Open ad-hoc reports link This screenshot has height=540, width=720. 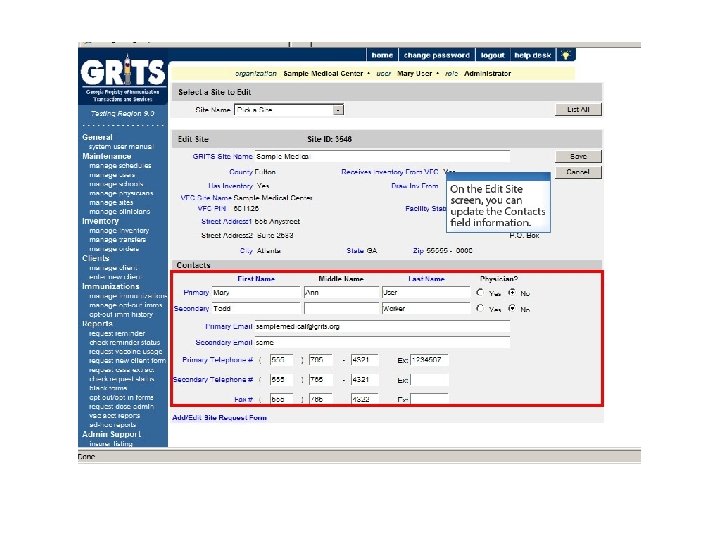[113, 425]
